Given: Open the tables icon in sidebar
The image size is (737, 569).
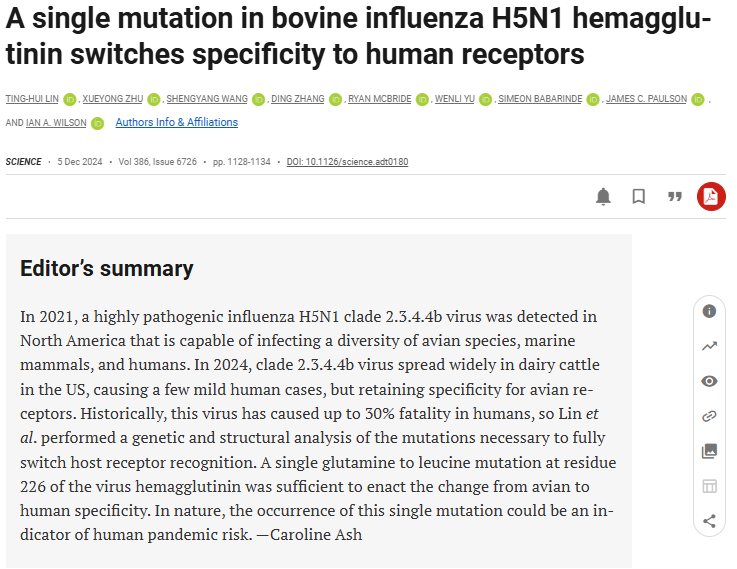Looking at the screenshot, I should pyautogui.click(x=709, y=486).
